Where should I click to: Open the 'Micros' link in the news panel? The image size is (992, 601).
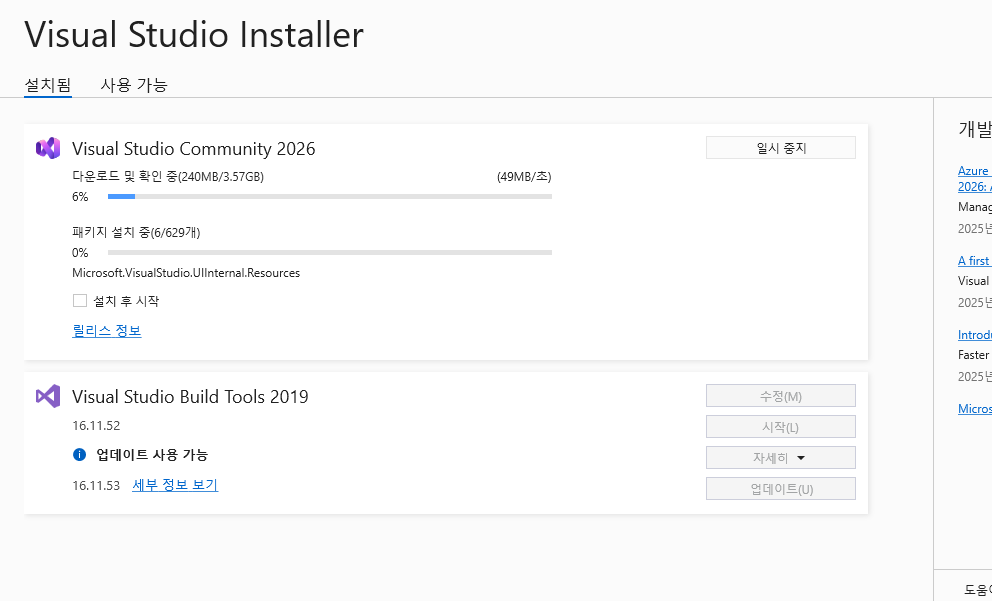click(975, 409)
